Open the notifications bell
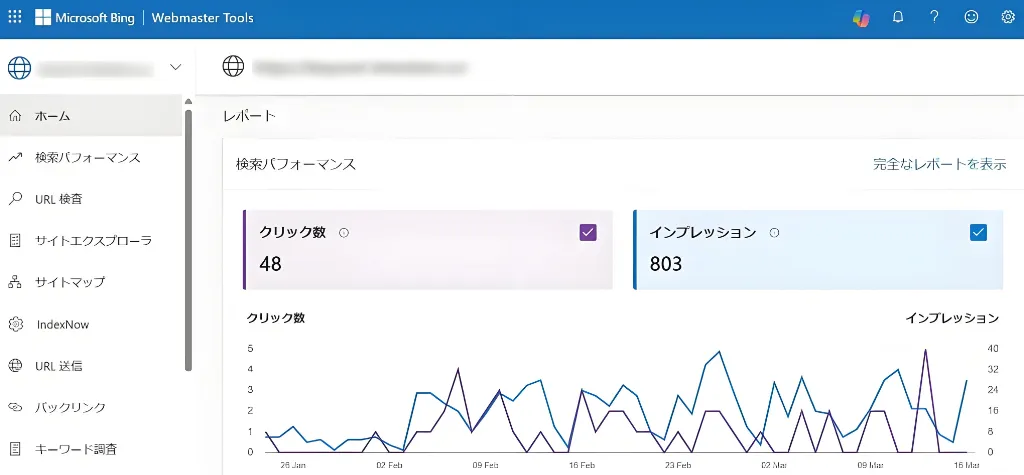Viewport: 1024px width, 475px height. pyautogui.click(x=897, y=17)
